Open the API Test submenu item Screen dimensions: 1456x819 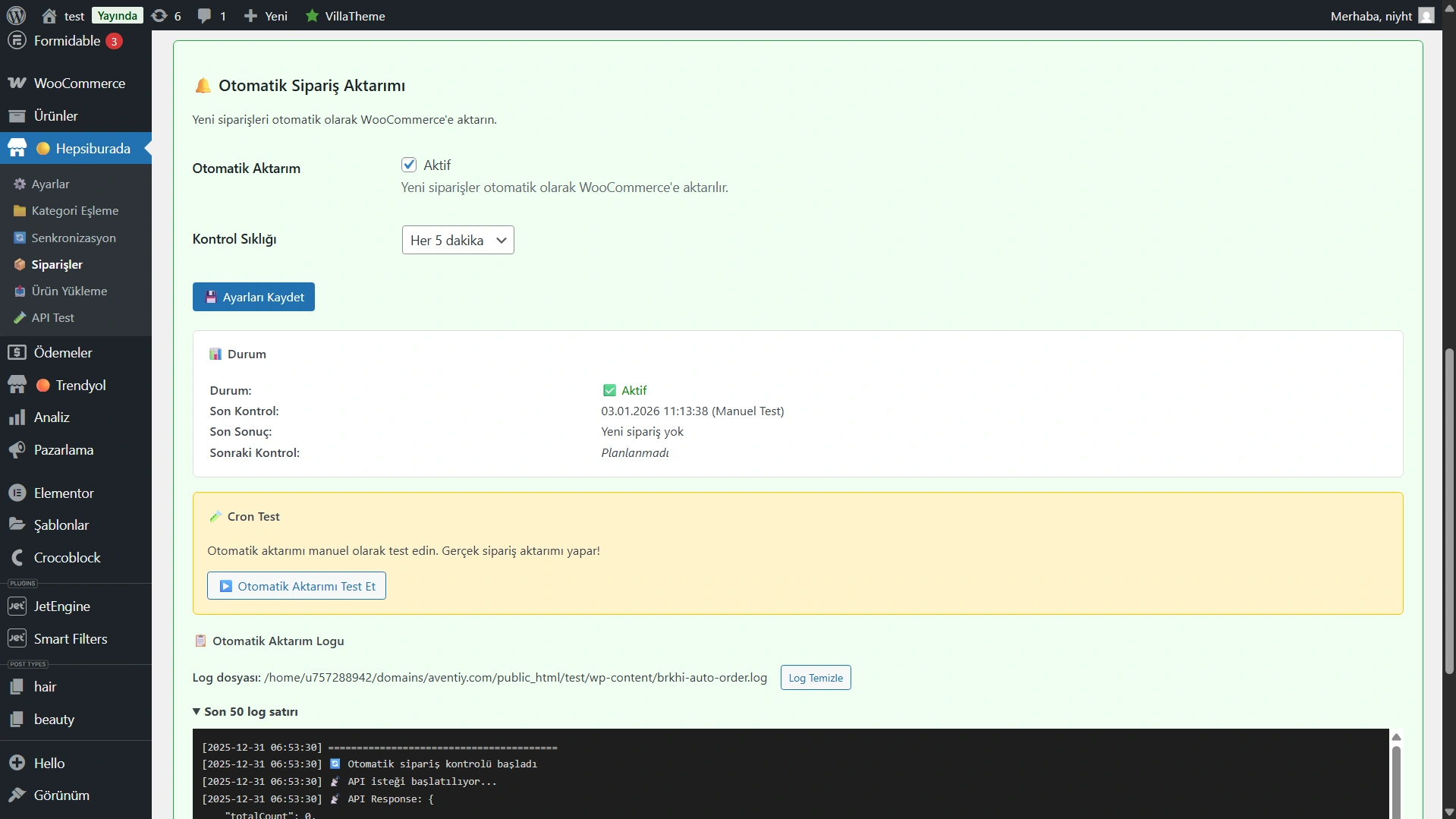pyautogui.click(x=52, y=318)
